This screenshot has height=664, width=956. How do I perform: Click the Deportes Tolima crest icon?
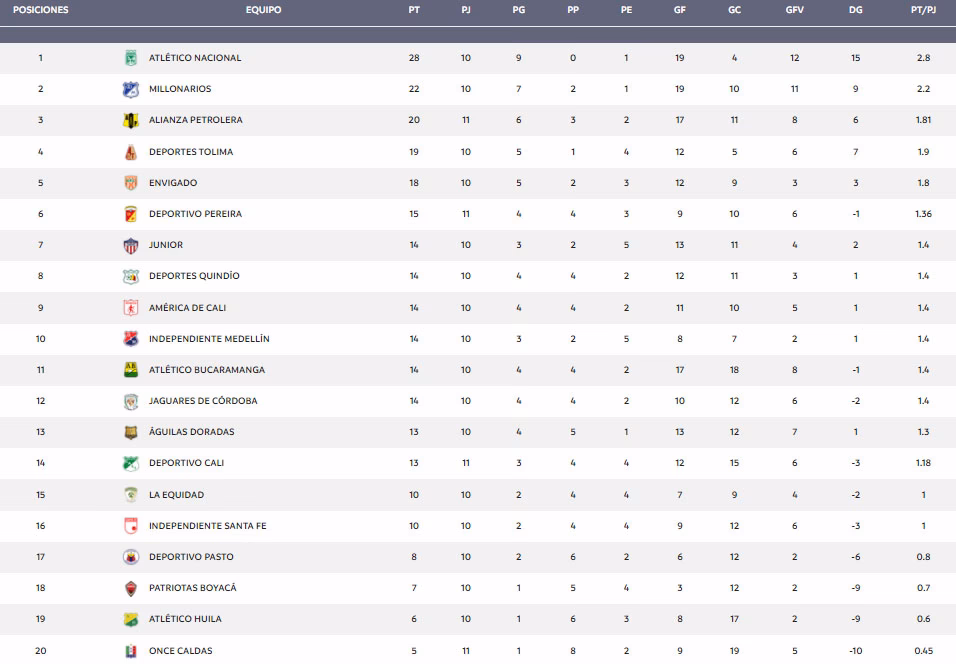pos(130,152)
